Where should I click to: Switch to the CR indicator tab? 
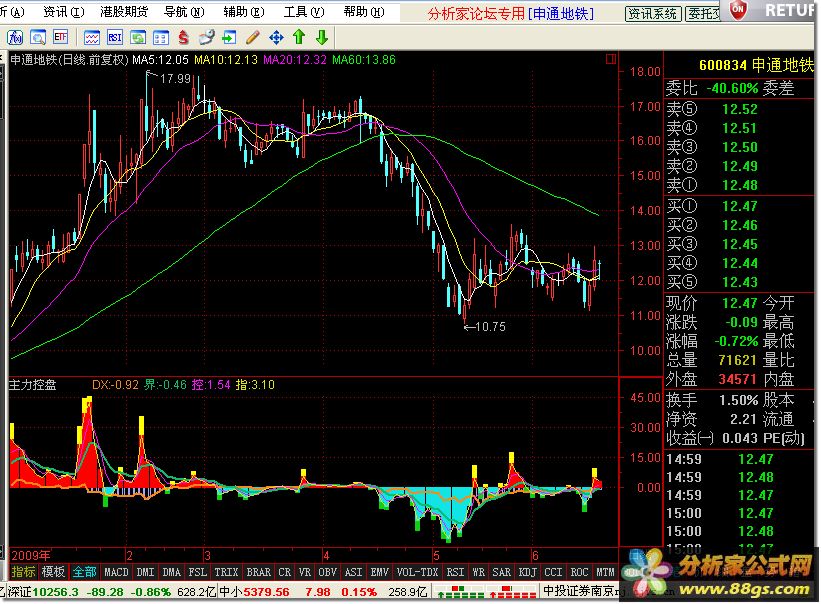[x=285, y=572]
